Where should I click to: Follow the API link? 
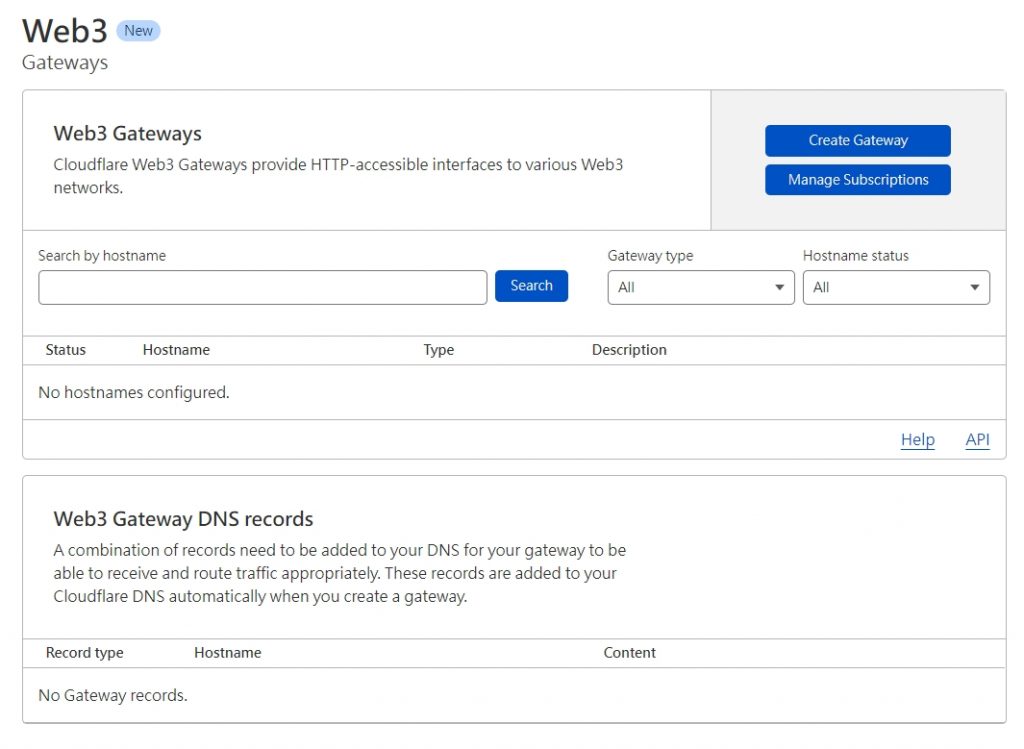(977, 440)
